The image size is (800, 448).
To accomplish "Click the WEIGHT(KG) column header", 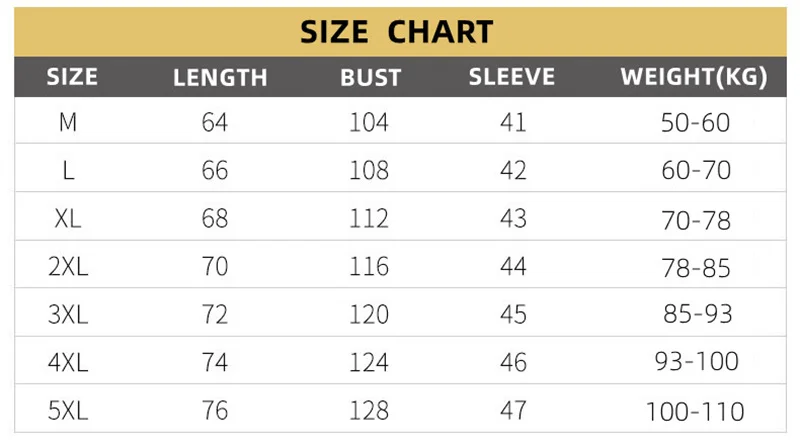I will pyautogui.click(x=694, y=78).
